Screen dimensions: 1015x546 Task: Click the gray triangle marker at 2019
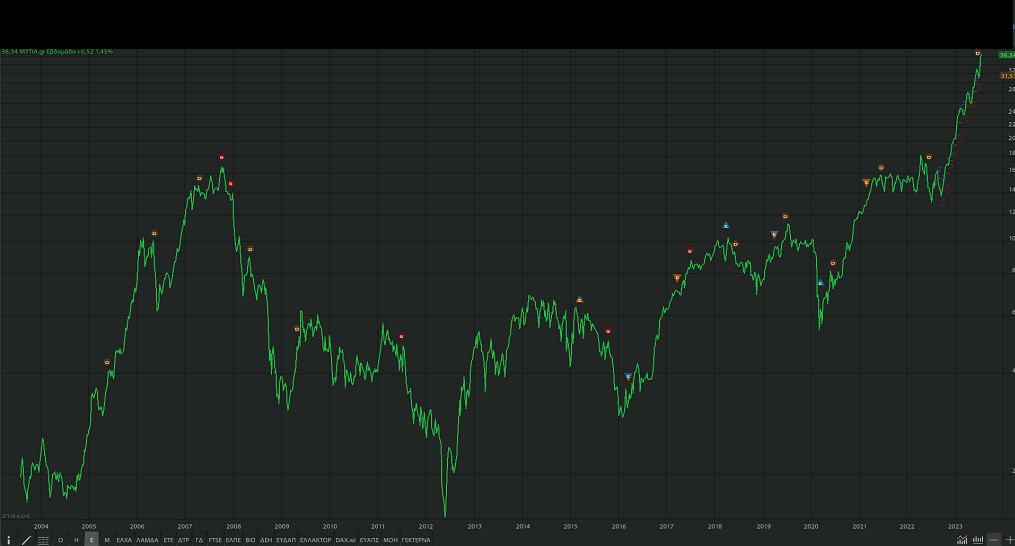[x=774, y=234]
